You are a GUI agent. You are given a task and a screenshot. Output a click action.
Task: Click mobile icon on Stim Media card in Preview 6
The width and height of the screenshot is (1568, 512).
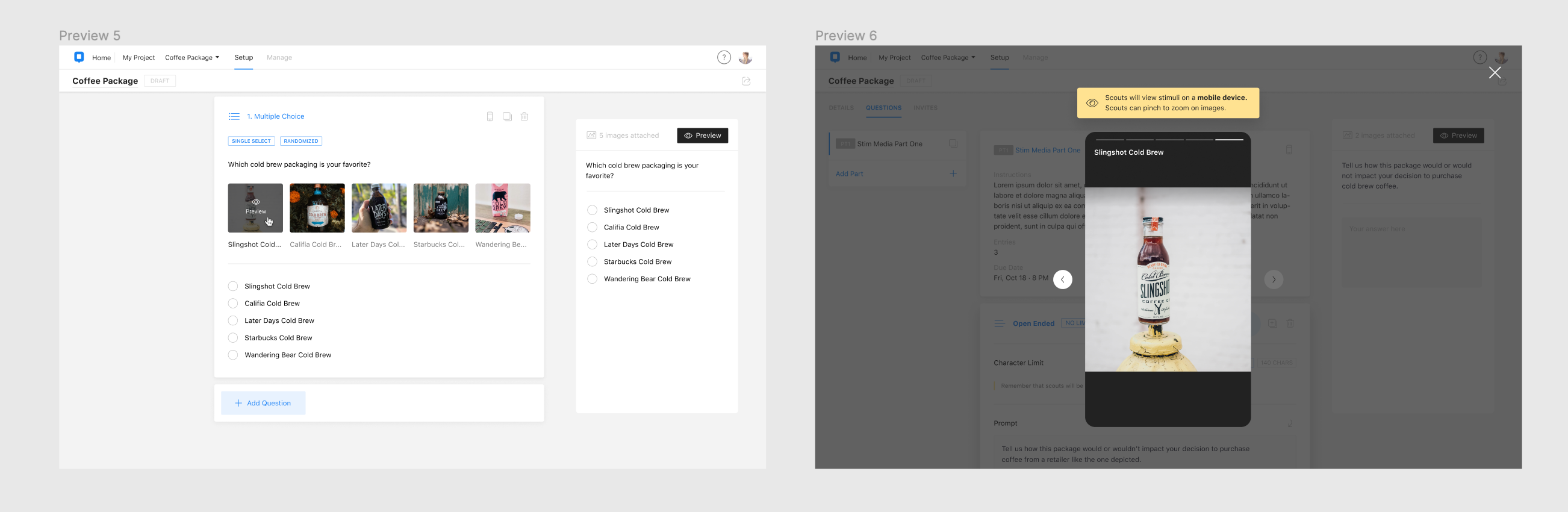pos(1289,150)
